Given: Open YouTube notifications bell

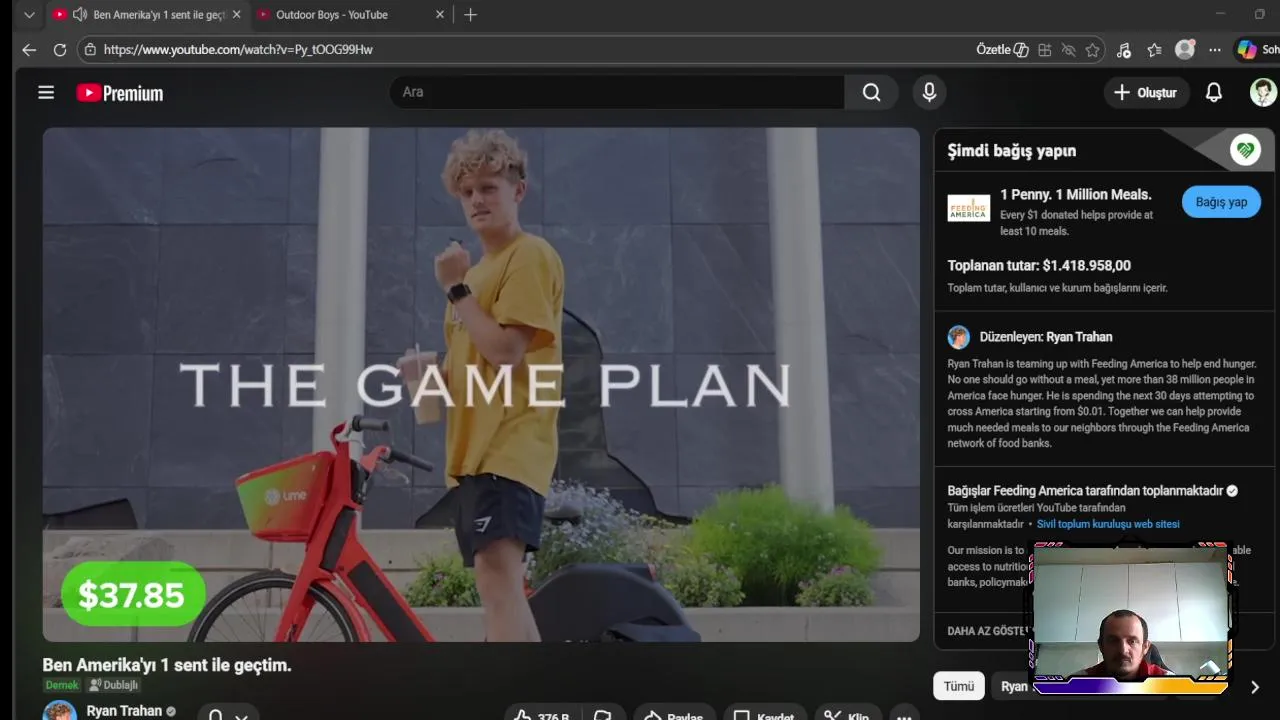Looking at the screenshot, I should (x=1213, y=92).
